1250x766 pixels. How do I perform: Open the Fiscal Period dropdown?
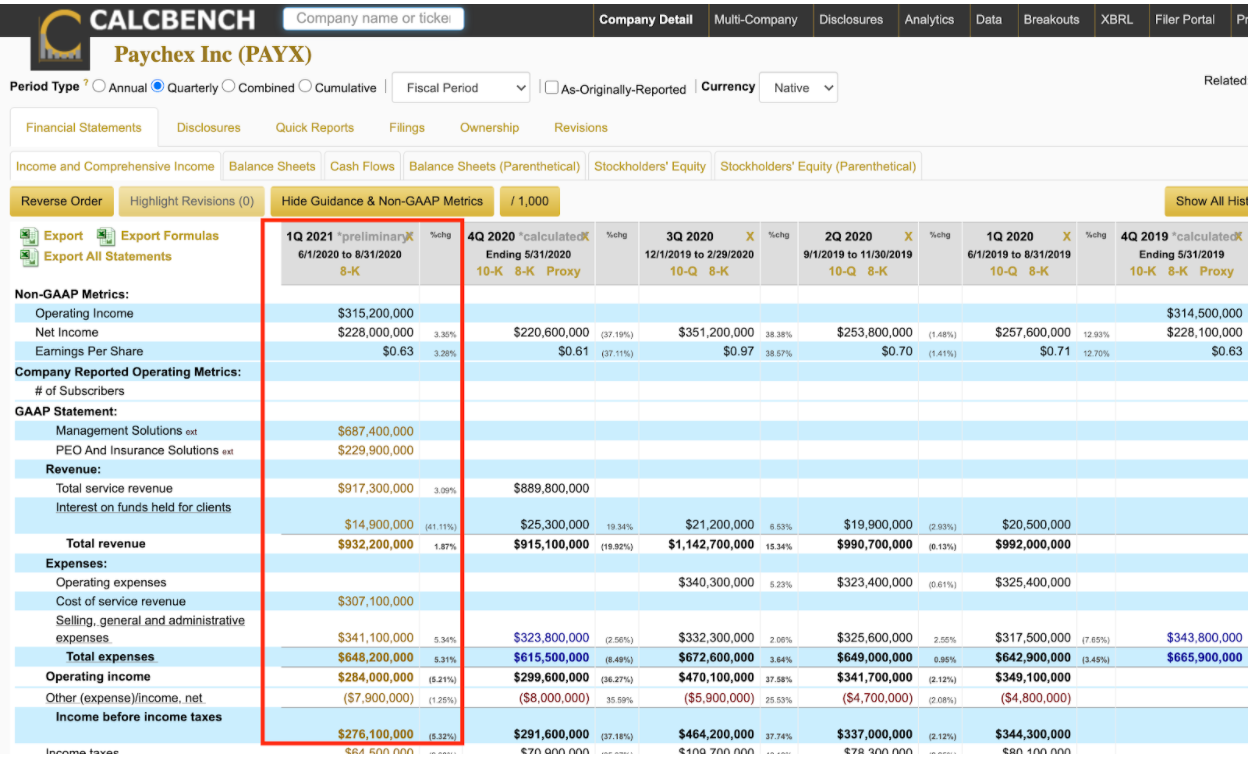point(461,88)
